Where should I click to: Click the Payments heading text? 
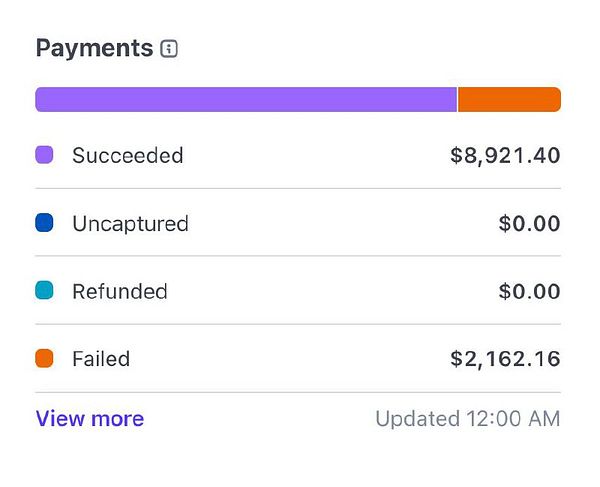pyautogui.click(x=94, y=48)
